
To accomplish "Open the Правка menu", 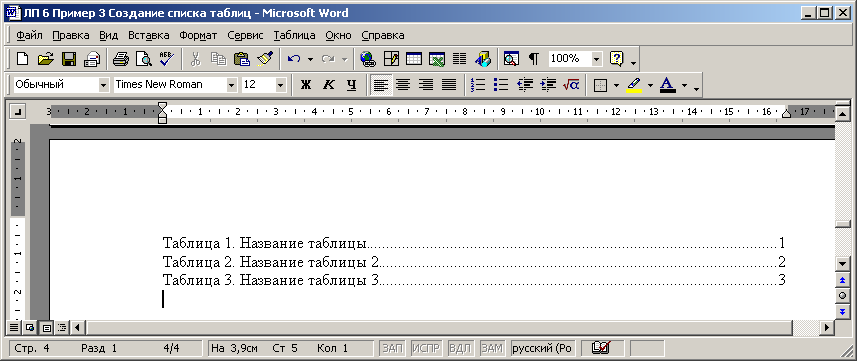I will (71, 36).
